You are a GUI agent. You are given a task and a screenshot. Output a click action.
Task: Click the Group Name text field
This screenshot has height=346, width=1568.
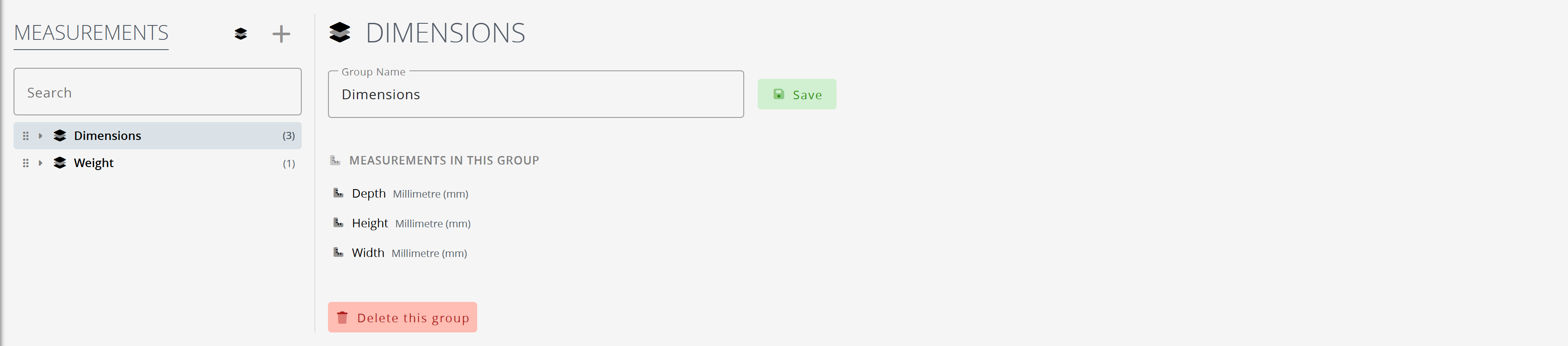pos(536,95)
